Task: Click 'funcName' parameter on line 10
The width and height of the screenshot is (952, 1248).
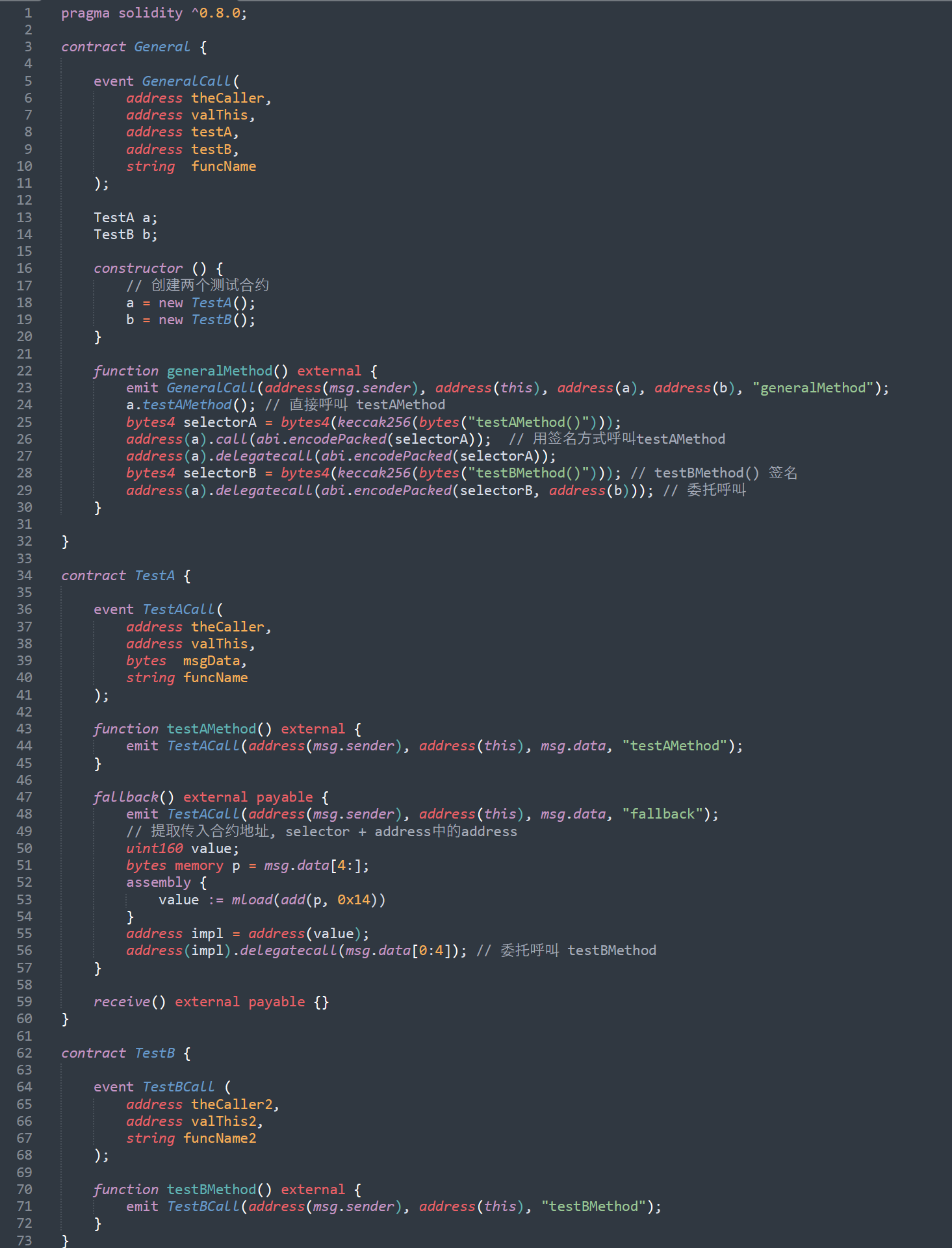Action: 224,166
